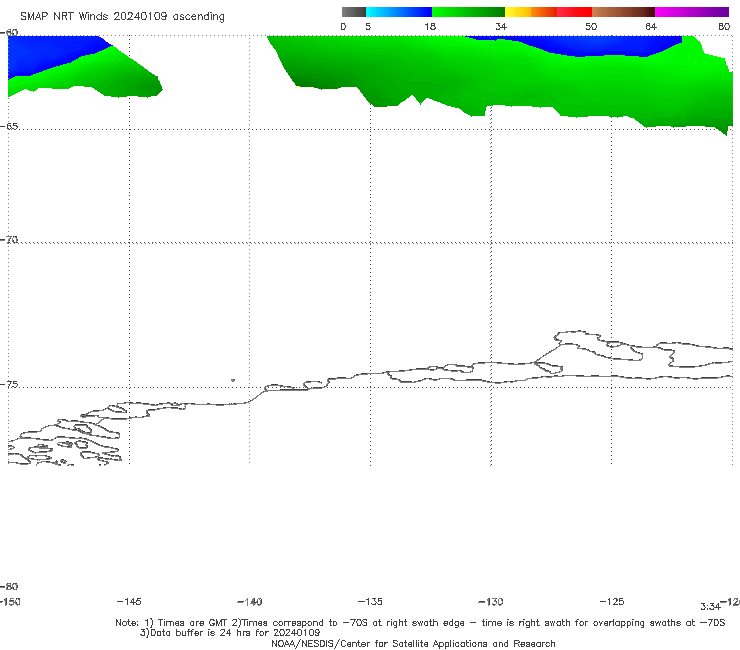Click the latitude label '-80'
This screenshot has width=740, height=650.
9,586
